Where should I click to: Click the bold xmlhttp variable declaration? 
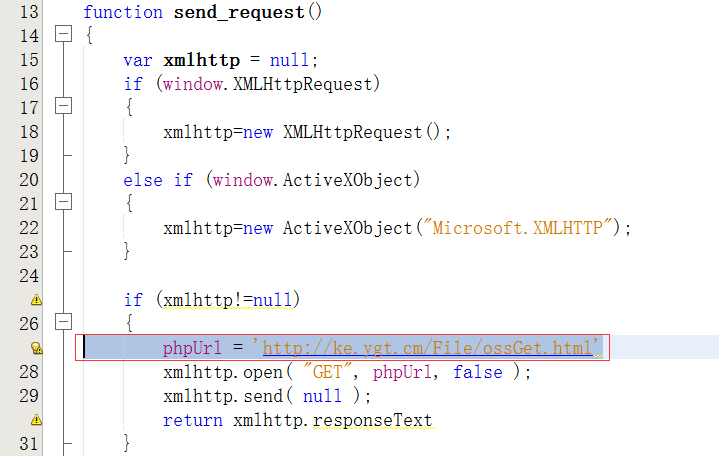click(x=202, y=60)
